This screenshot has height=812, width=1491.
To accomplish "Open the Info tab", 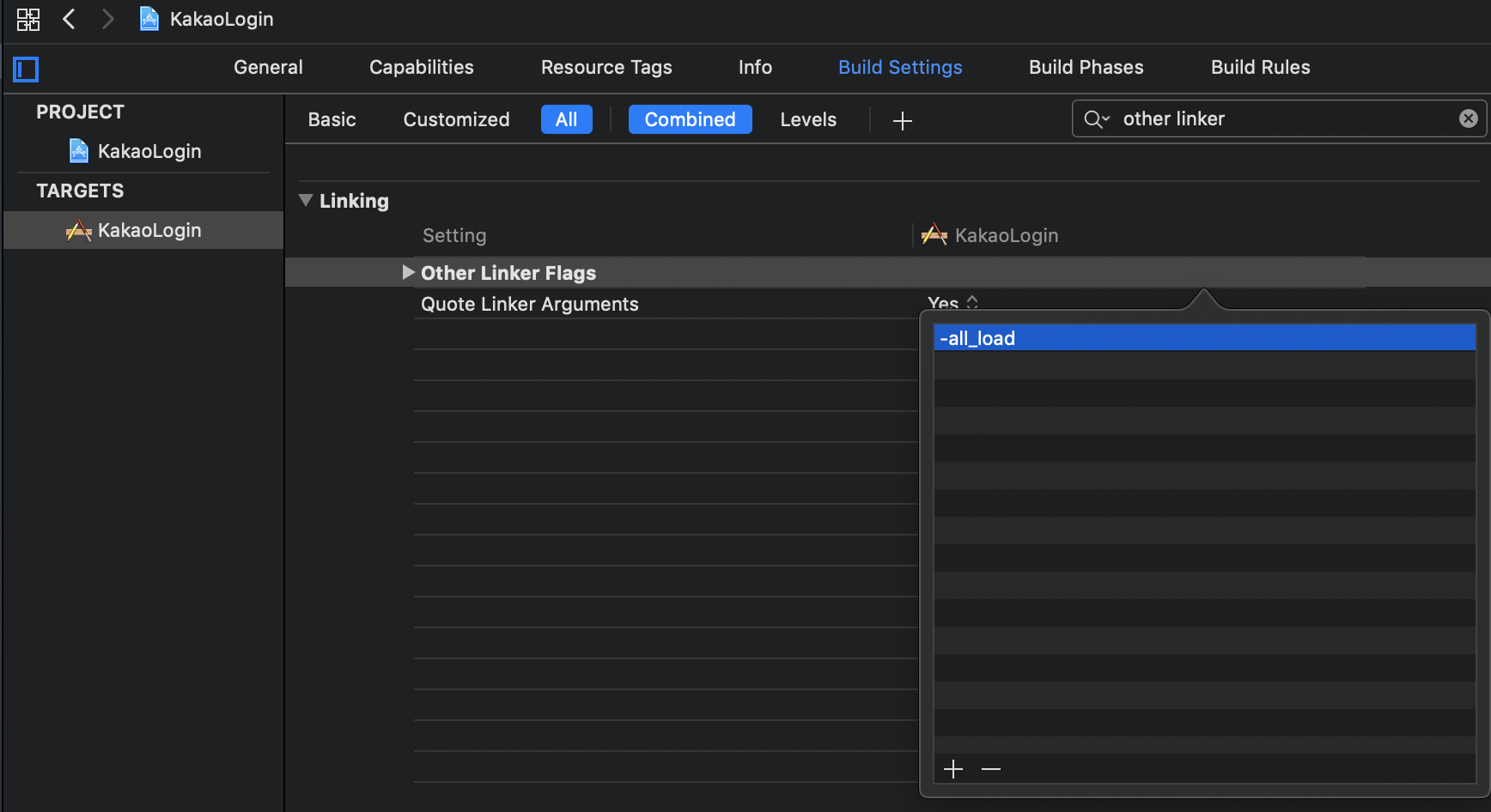I will 755,67.
